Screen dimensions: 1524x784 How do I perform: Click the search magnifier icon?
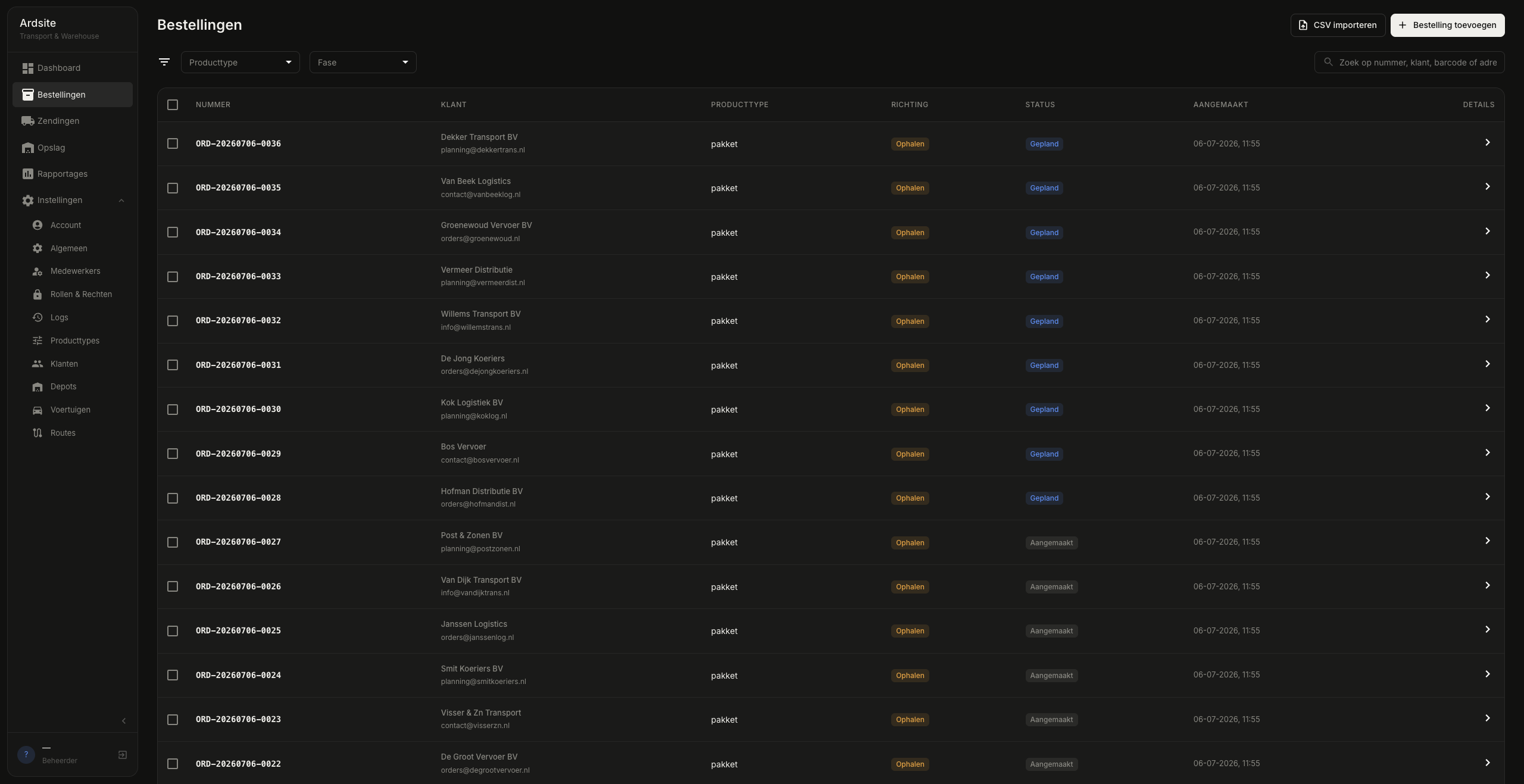point(1328,62)
